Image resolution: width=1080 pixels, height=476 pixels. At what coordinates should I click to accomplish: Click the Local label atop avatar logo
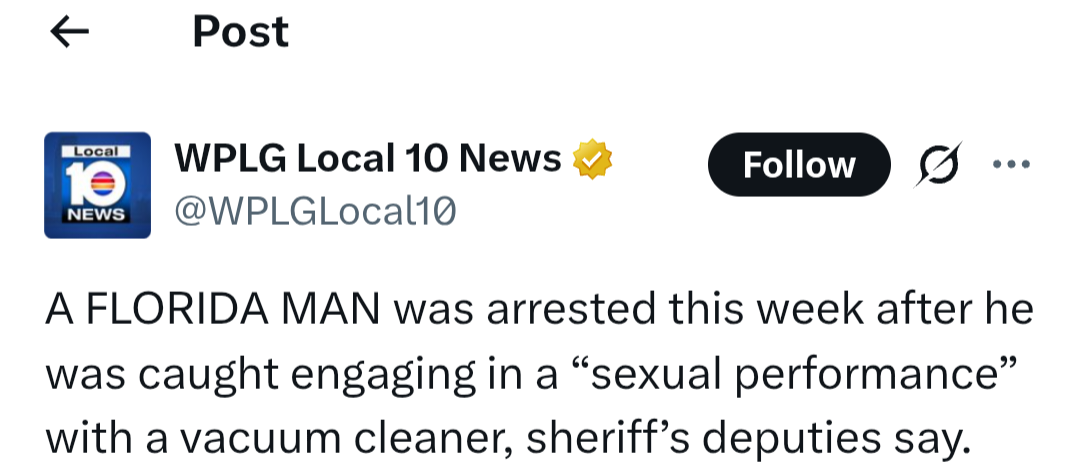pos(96,151)
